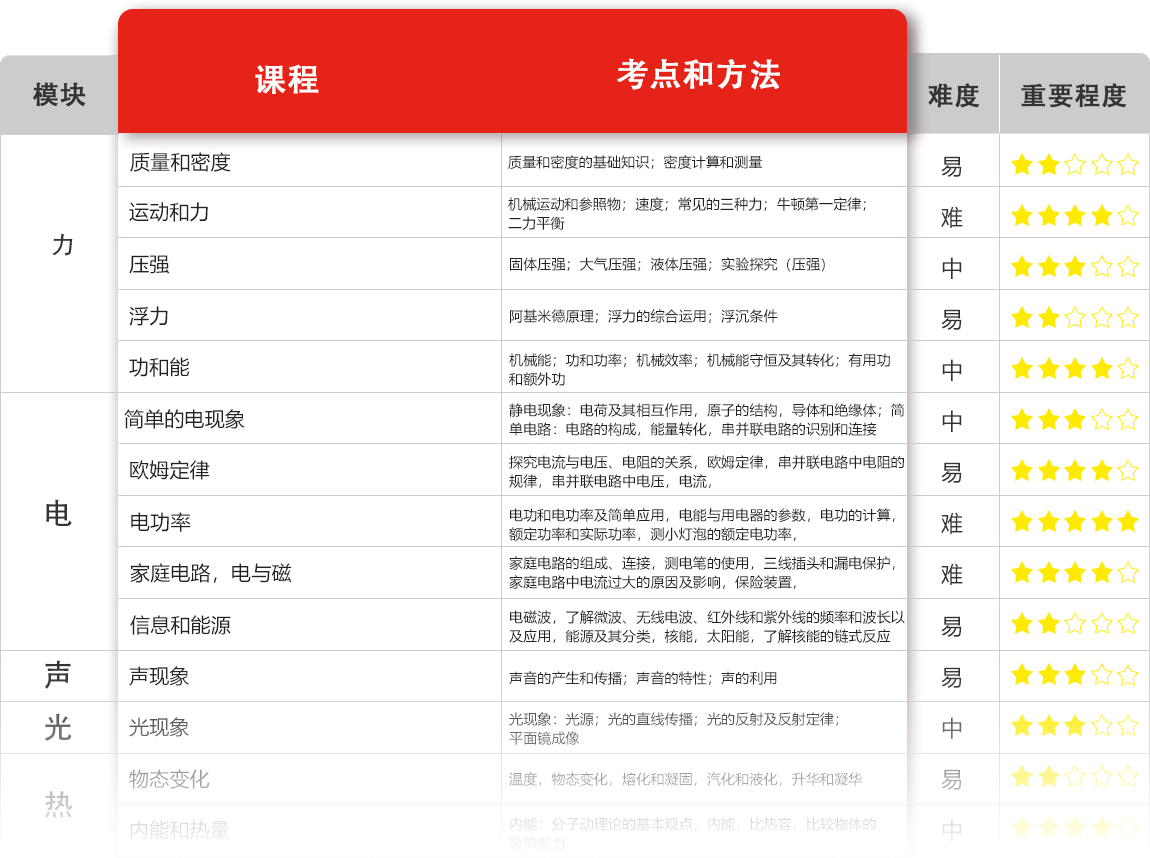Click the star rating for 简单的电现象
This screenshot has width=1150, height=858.
1074,419
